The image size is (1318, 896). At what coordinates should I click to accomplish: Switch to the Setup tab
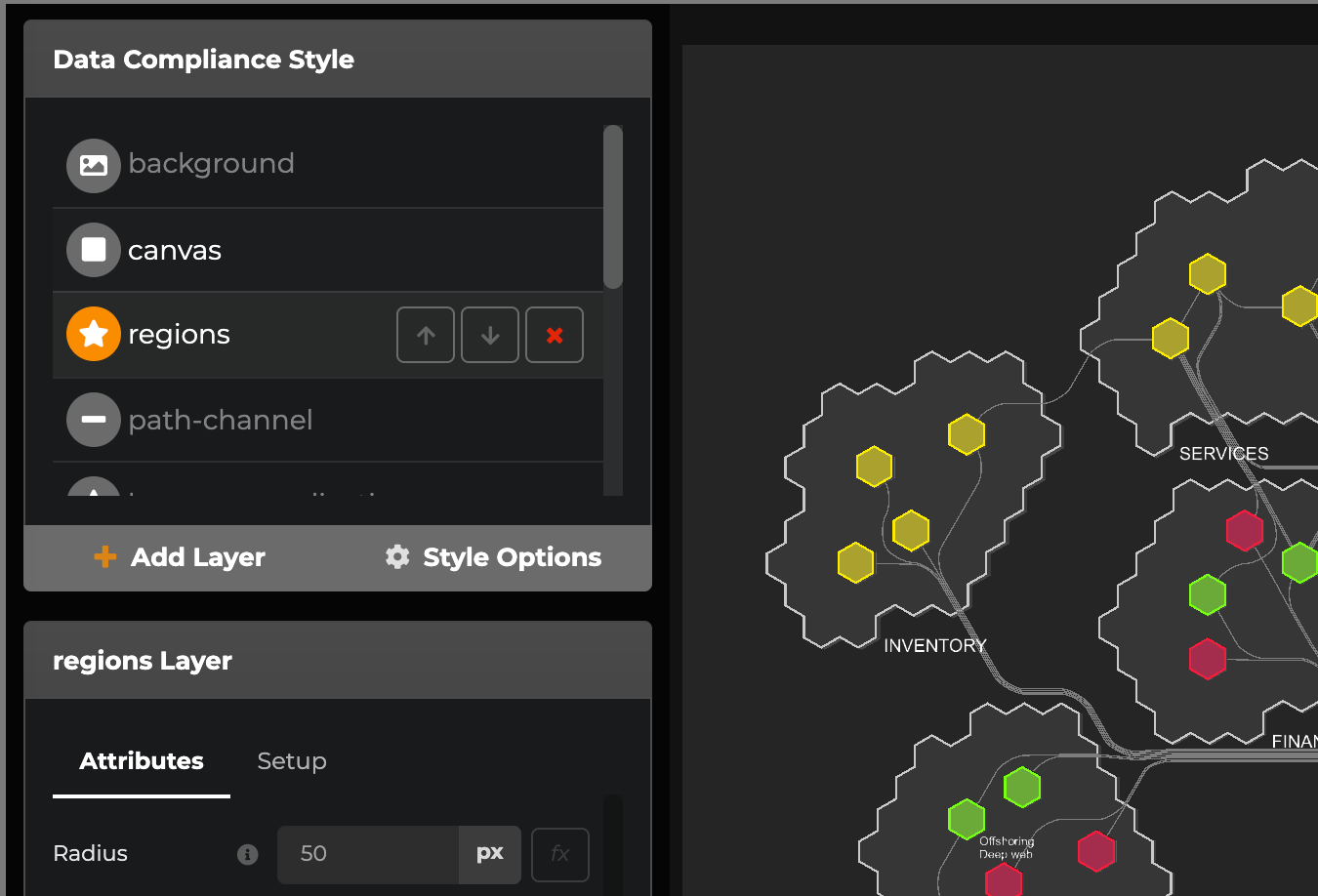pos(292,761)
